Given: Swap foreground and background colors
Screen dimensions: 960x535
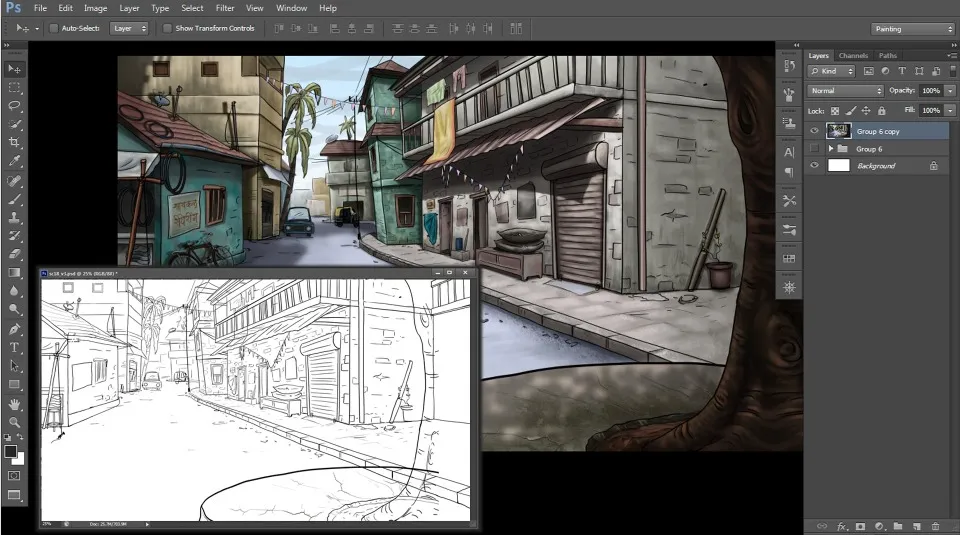Looking at the screenshot, I should tap(20, 437).
